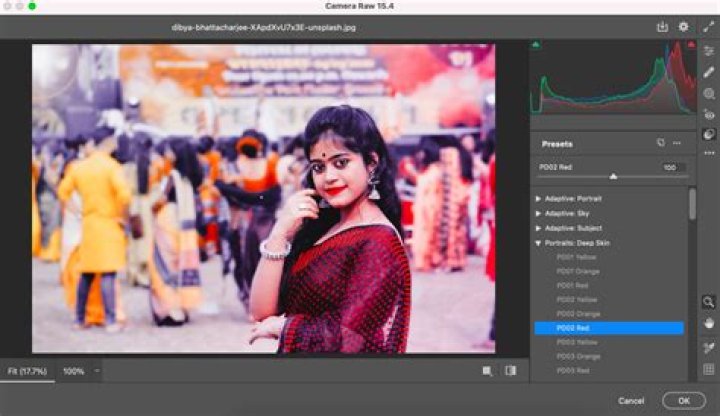
Task: Collapse the Portraits: Deep Skin group
Action: [539, 243]
